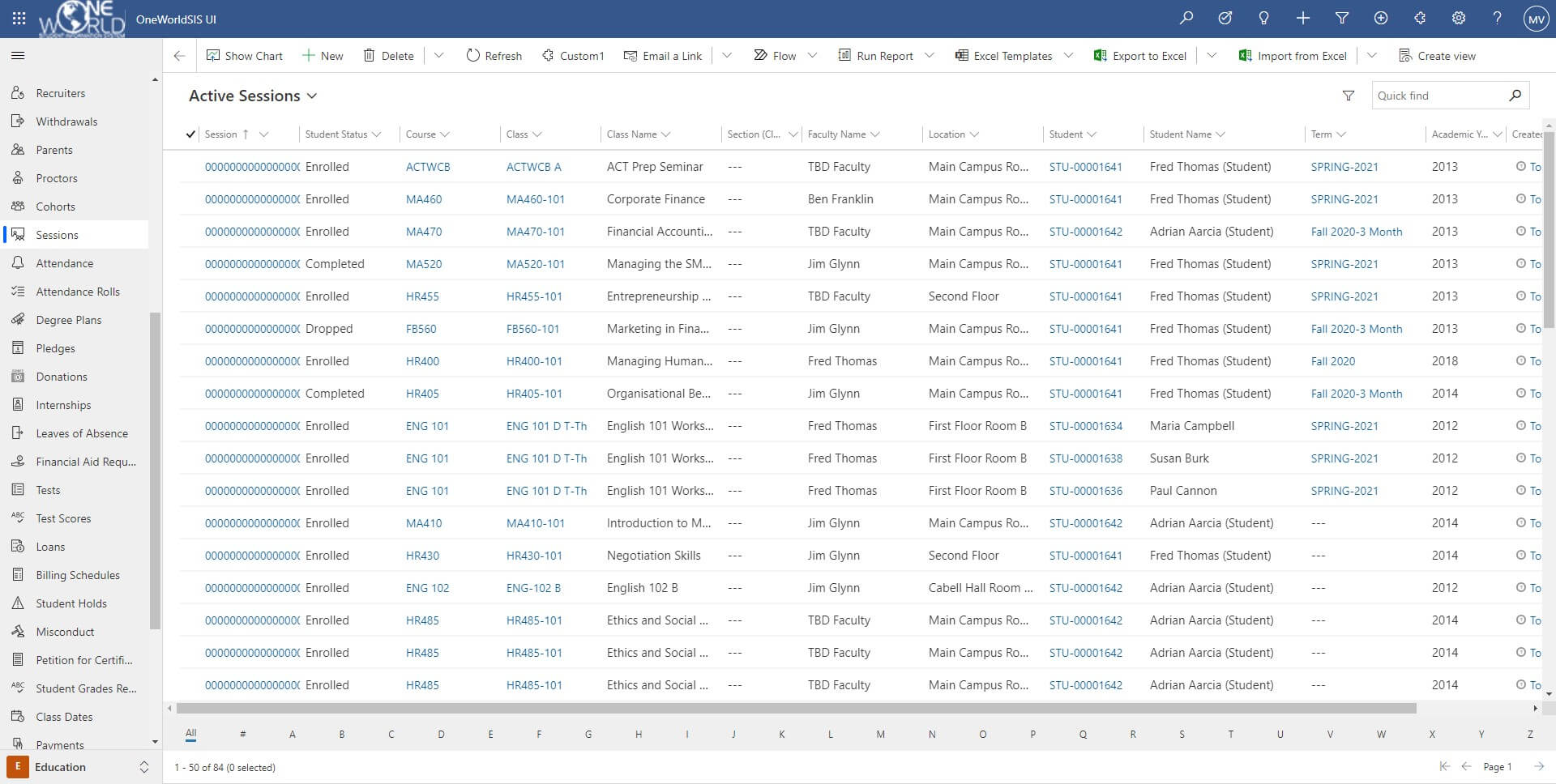Open the app launcher waffle icon
This screenshot has width=1556, height=784.
[x=19, y=18]
